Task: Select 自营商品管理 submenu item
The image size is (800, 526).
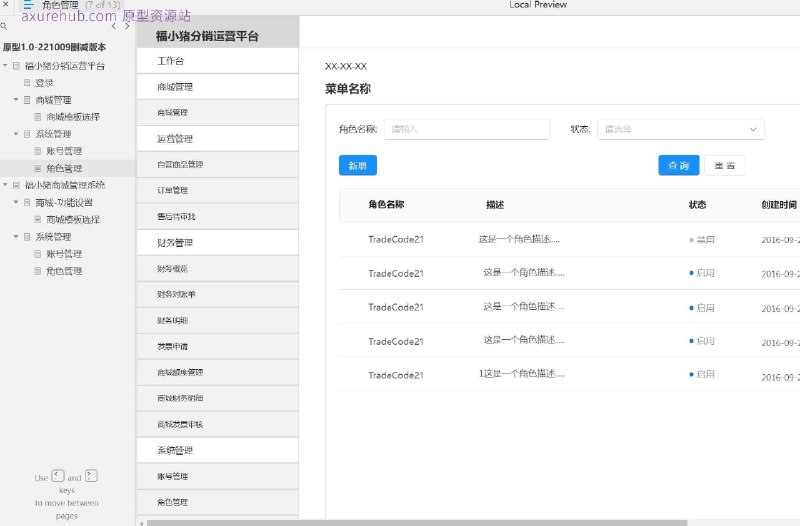Action: pos(218,164)
